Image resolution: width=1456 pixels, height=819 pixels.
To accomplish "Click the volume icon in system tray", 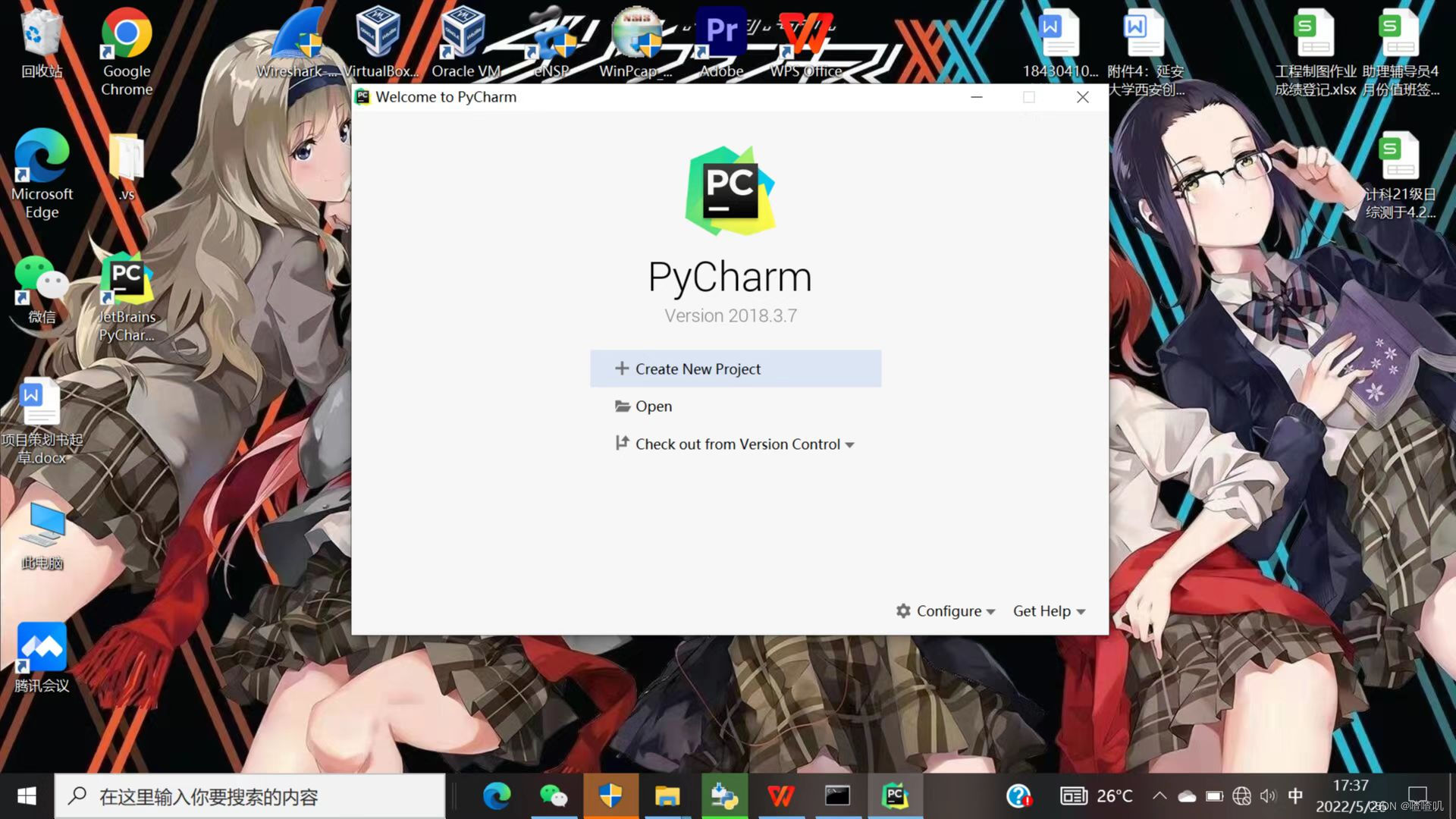I will (x=1268, y=796).
